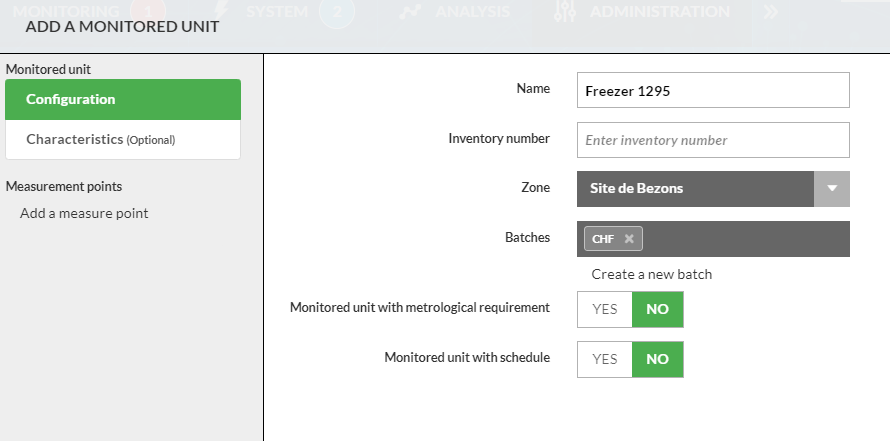Open the dimmed Analysis menu
Screen dimensions: 890x441
473,11
